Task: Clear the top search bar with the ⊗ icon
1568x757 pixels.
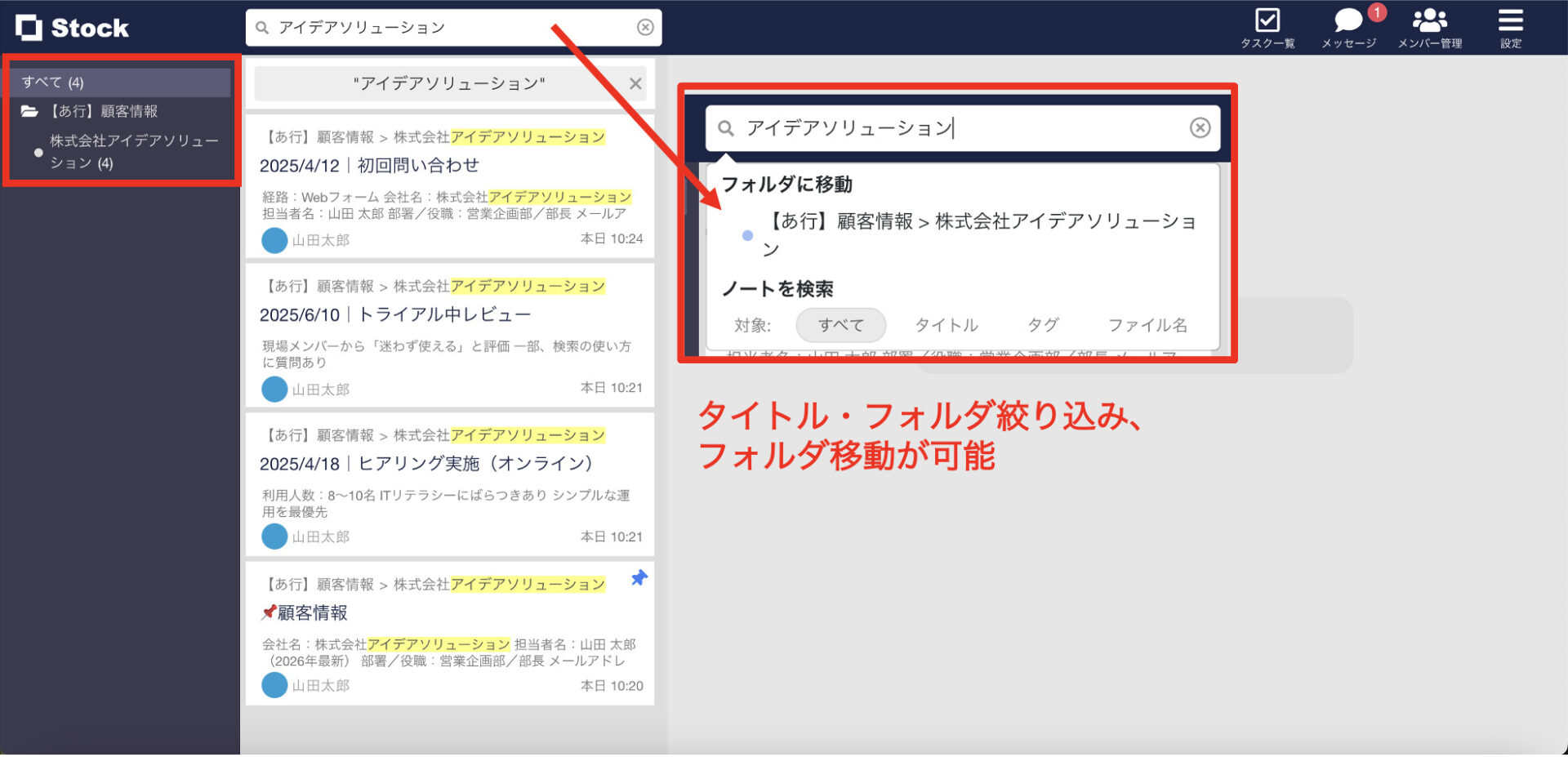Action: pyautogui.click(x=646, y=27)
